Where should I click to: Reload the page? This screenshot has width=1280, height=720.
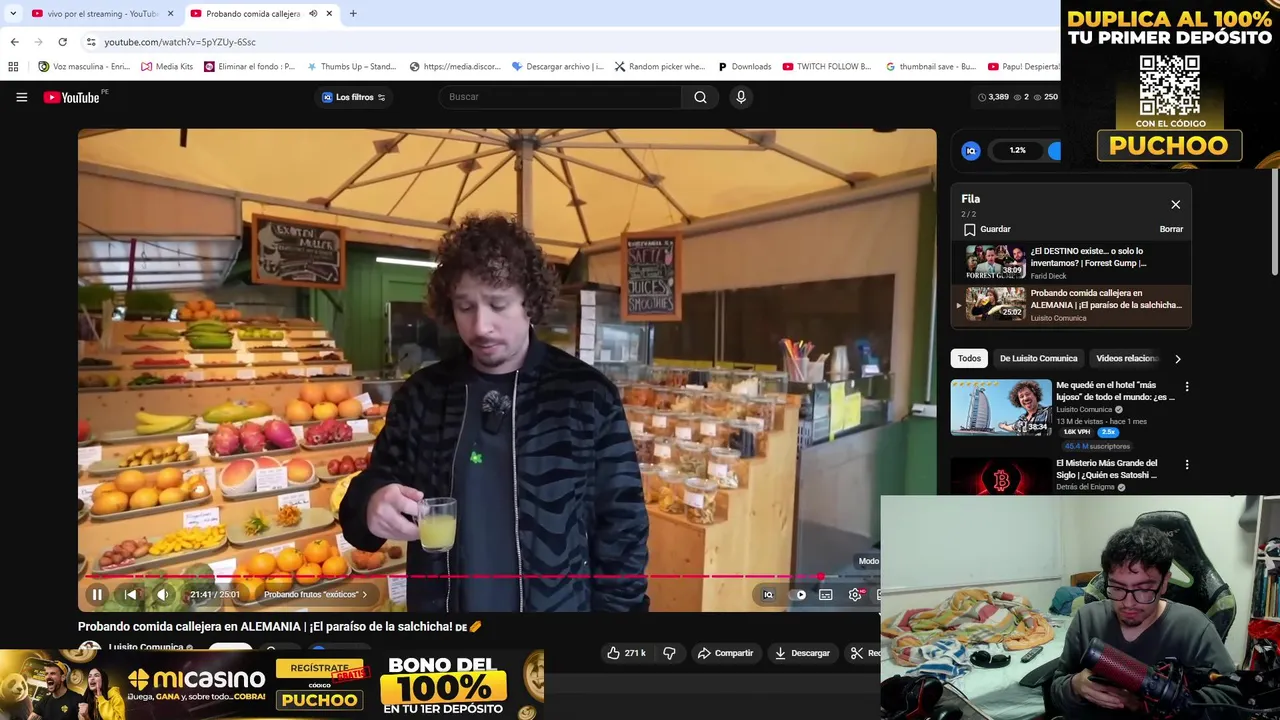62,42
